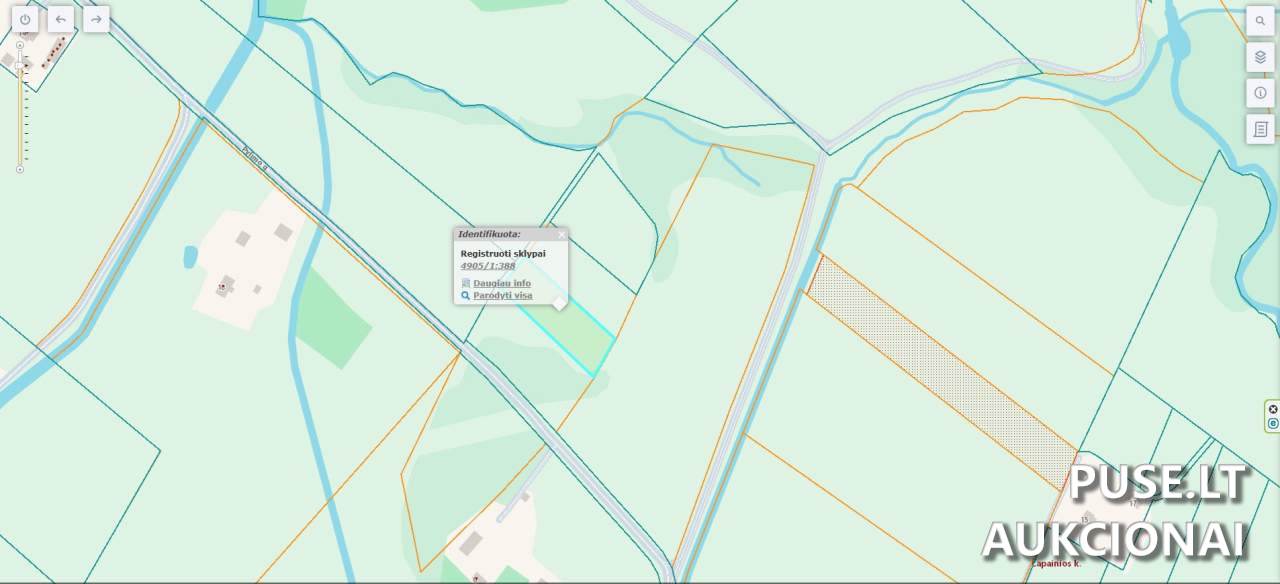Click the small X icon at right edge
This screenshot has height=584, width=1280.
(x=1273, y=409)
